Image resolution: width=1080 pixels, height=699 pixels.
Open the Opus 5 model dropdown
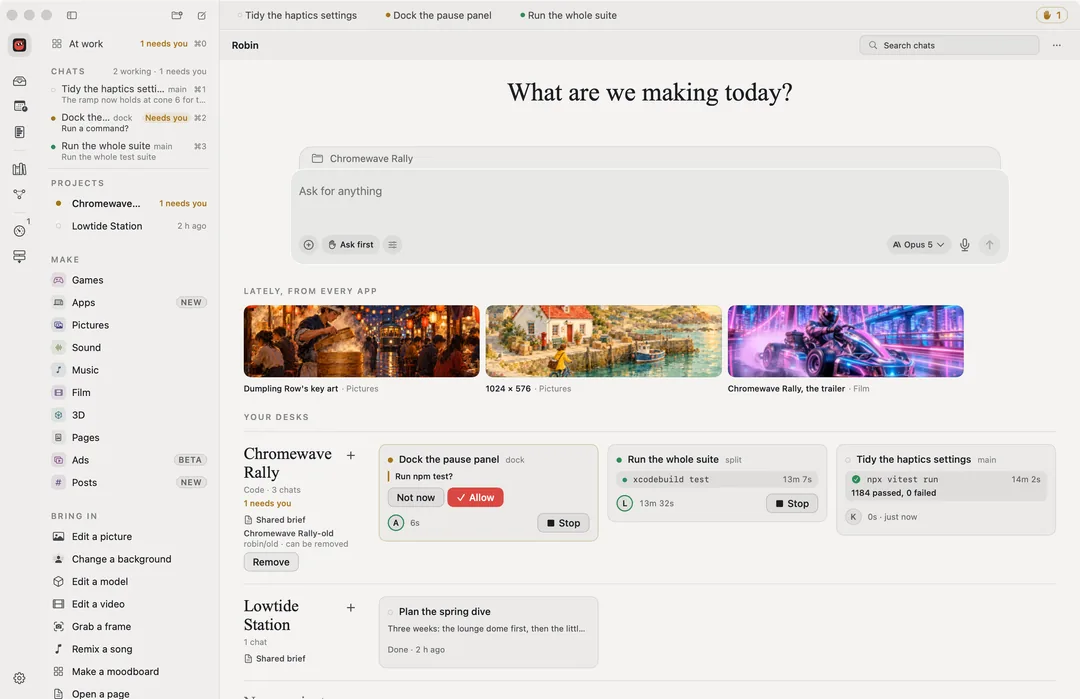tap(918, 244)
